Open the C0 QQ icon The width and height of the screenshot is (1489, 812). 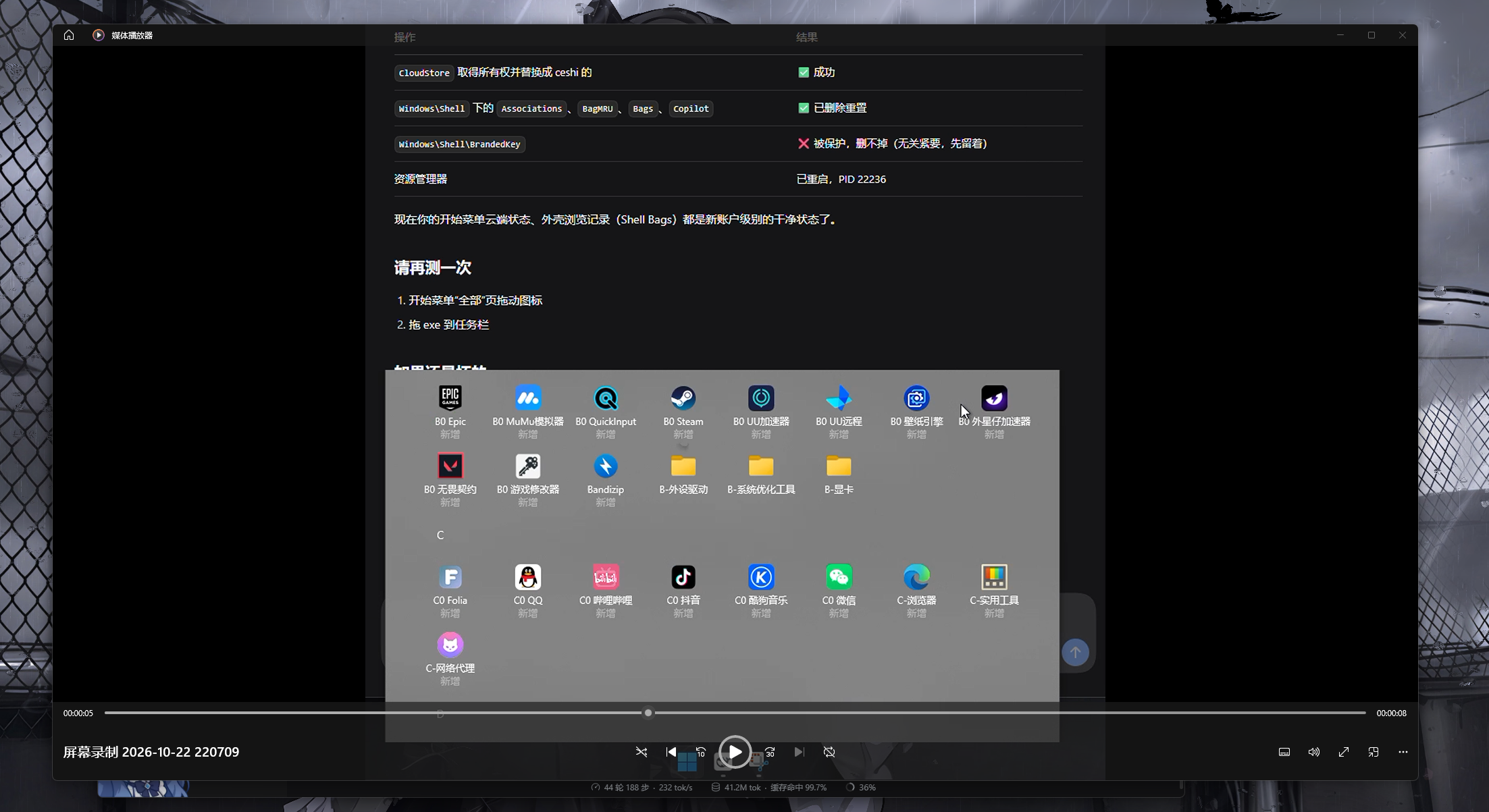(528, 577)
